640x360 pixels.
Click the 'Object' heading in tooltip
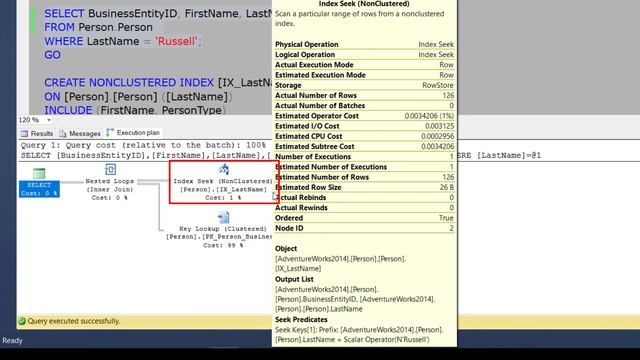pos(286,249)
